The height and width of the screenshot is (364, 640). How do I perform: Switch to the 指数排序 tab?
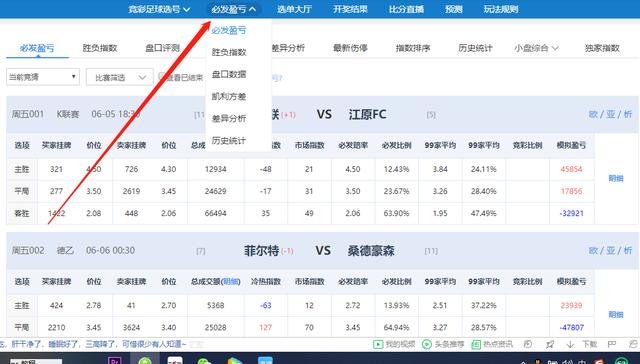(413, 48)
